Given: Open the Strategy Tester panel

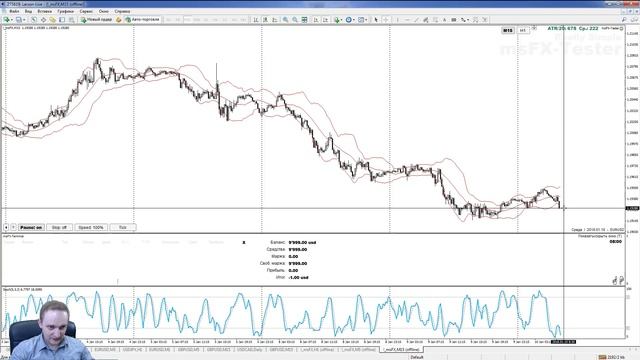Looking at the screenshot, I should 71,20.
